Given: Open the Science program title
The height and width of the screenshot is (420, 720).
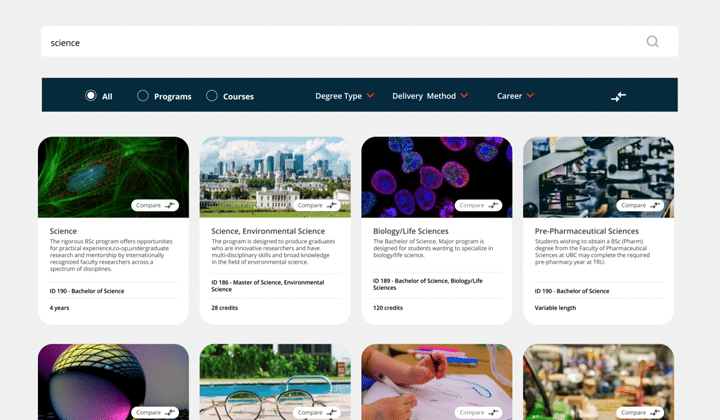Looking at the screenshot, I should pyautogui.click(x=63, y=231).
